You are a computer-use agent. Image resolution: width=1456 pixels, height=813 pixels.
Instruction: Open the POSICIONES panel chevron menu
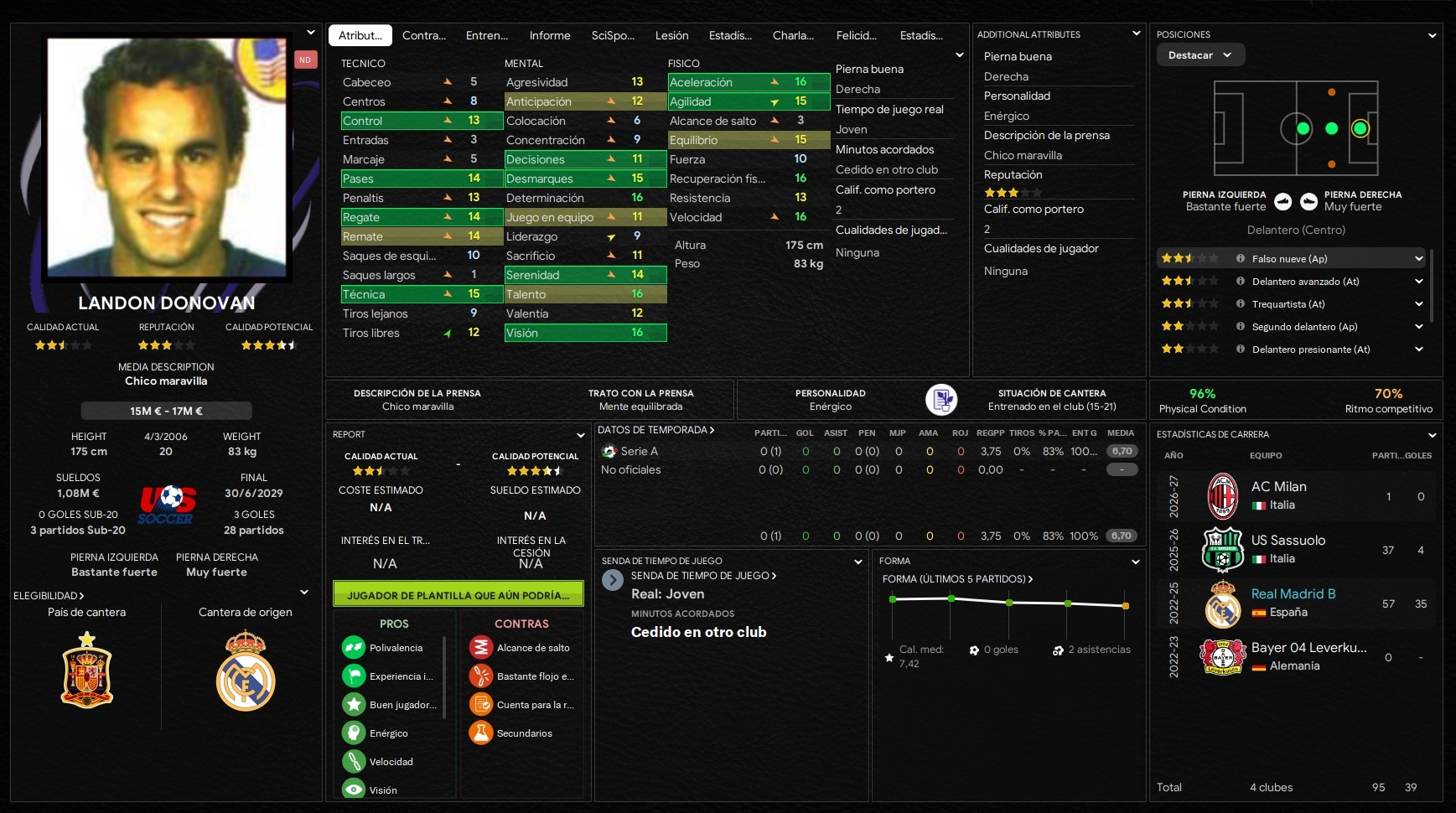1433,35
